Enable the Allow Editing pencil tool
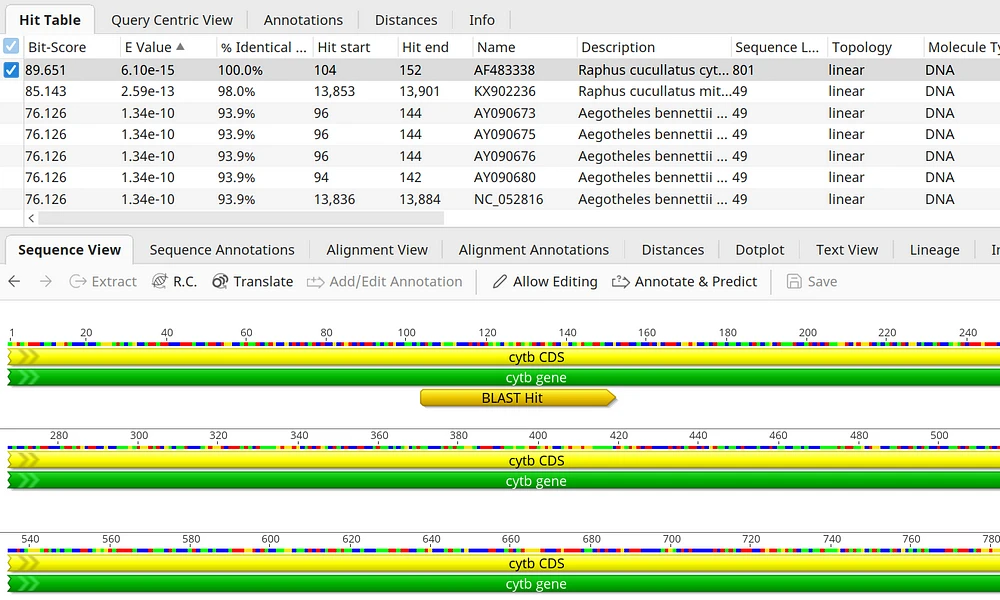 [500, 282]
